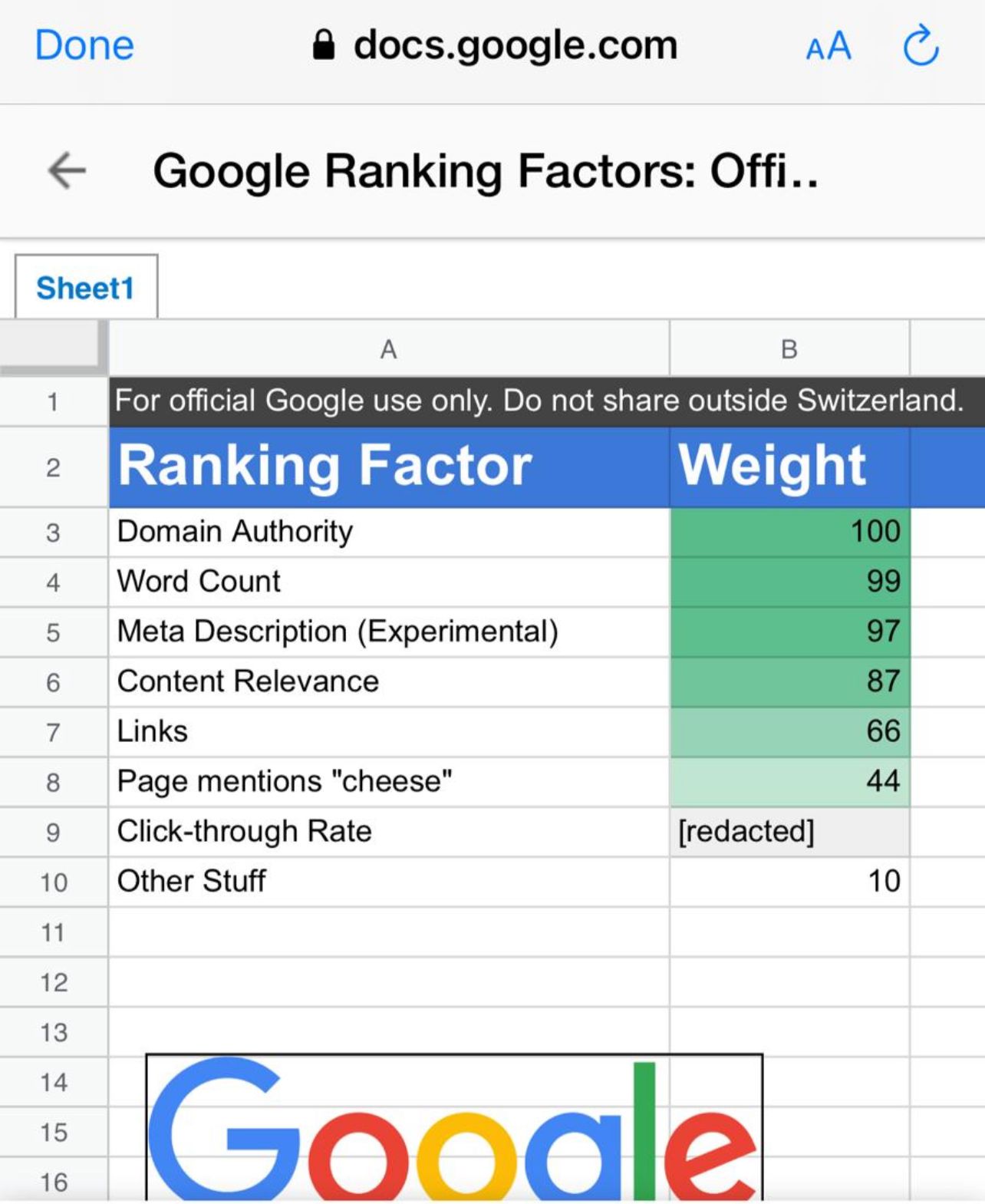Reload the page with refresh icon
Image resolution: width=985 pixels, height=1204 pixels.
(920, 46)
